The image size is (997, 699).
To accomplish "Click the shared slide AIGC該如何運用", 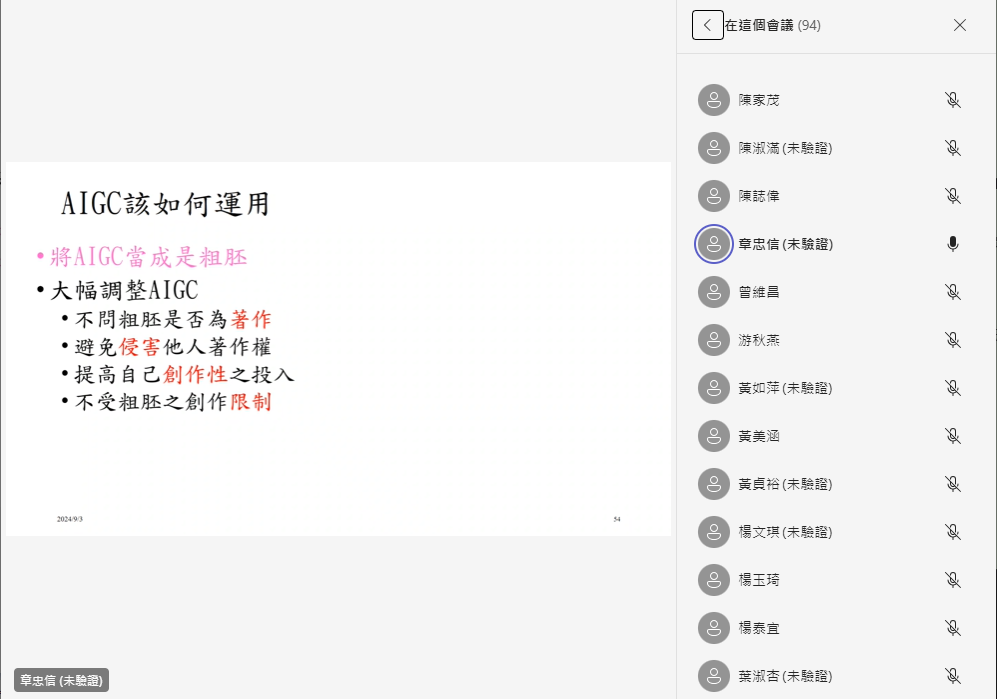I will [x=338, y=349].
